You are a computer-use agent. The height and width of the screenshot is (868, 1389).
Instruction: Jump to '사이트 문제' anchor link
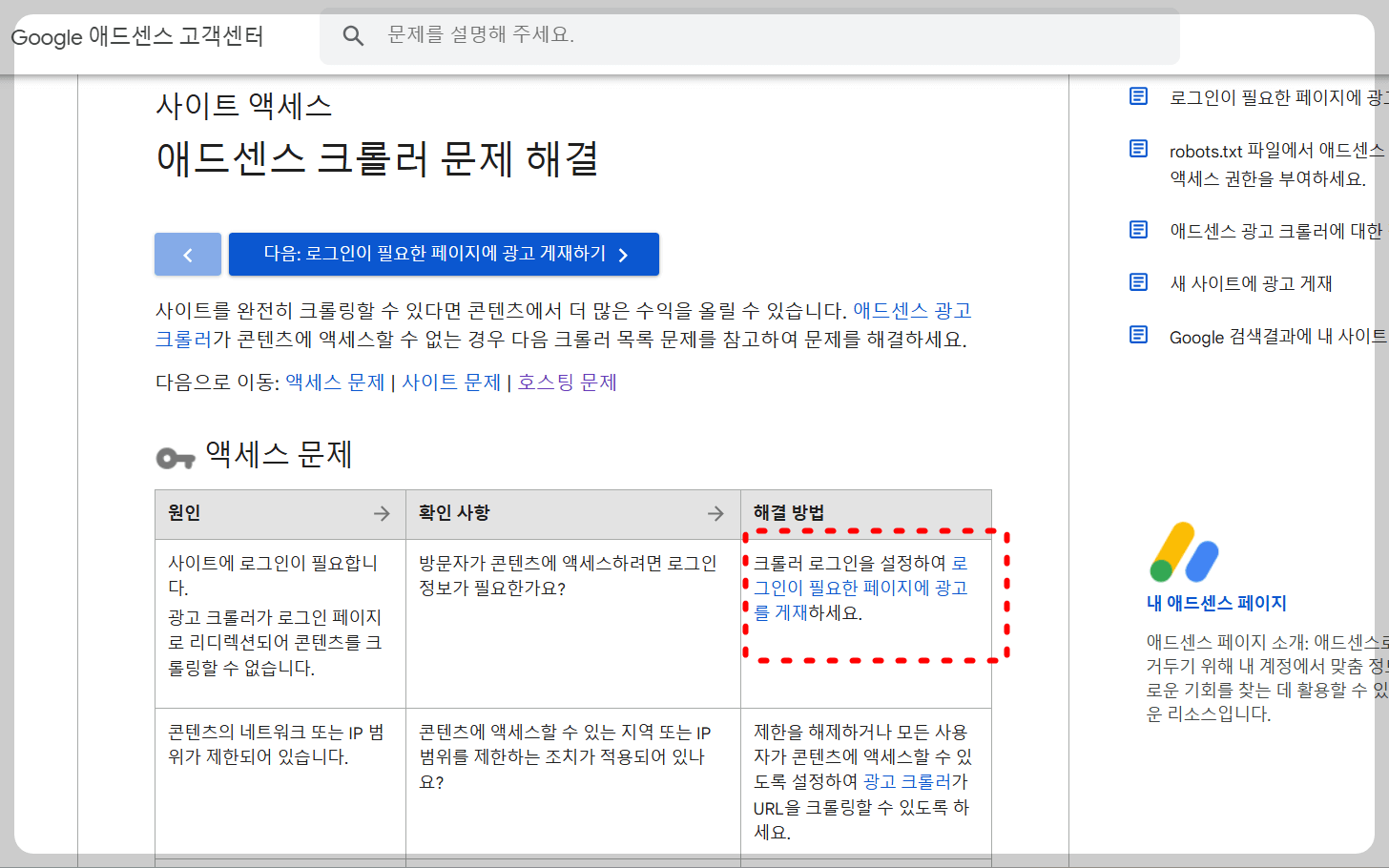[x=451, y=382]
